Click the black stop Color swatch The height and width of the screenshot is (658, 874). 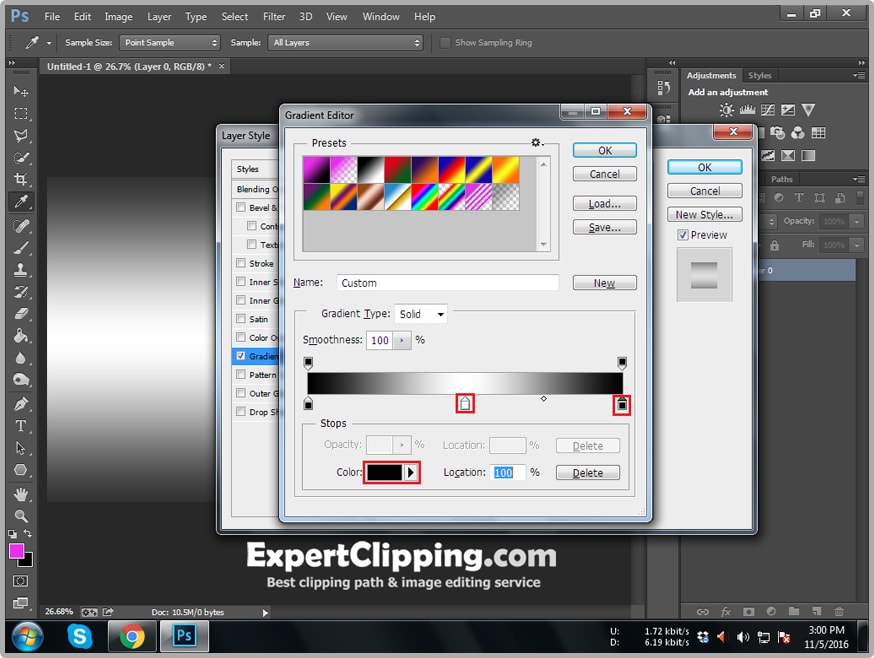(x=384, y=472)
